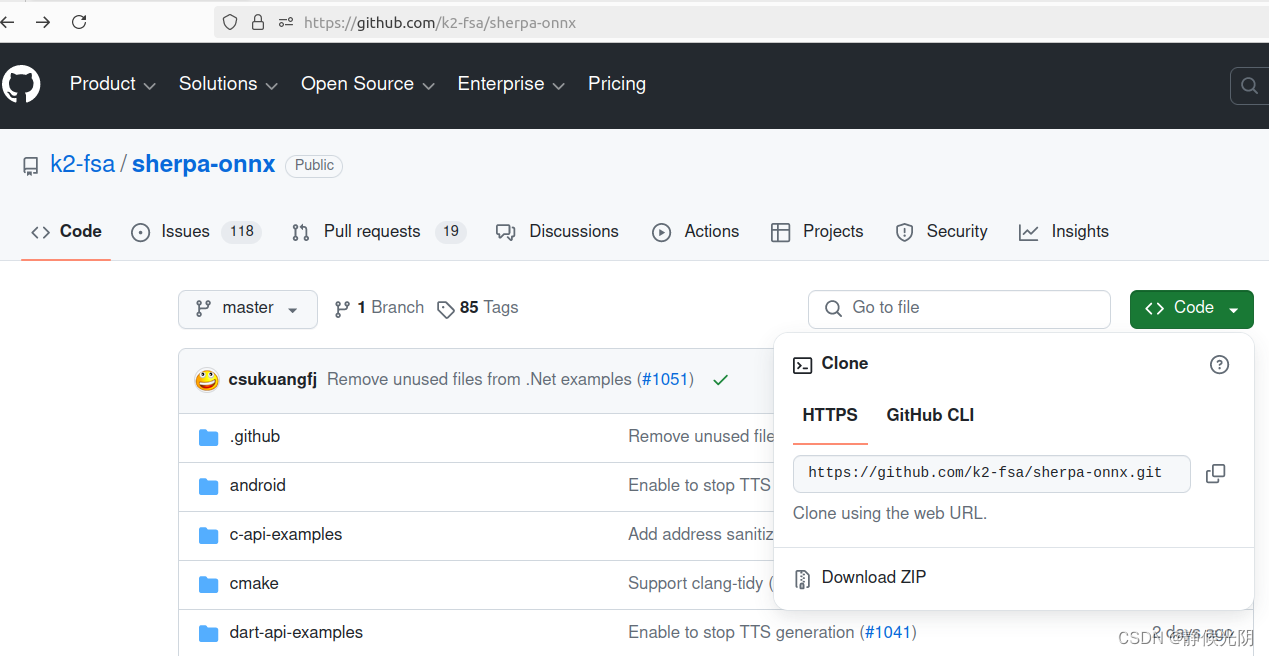Select the HTTPS clone tab
The height and width of the screenshot is (656, 1269).
point(830,415)
